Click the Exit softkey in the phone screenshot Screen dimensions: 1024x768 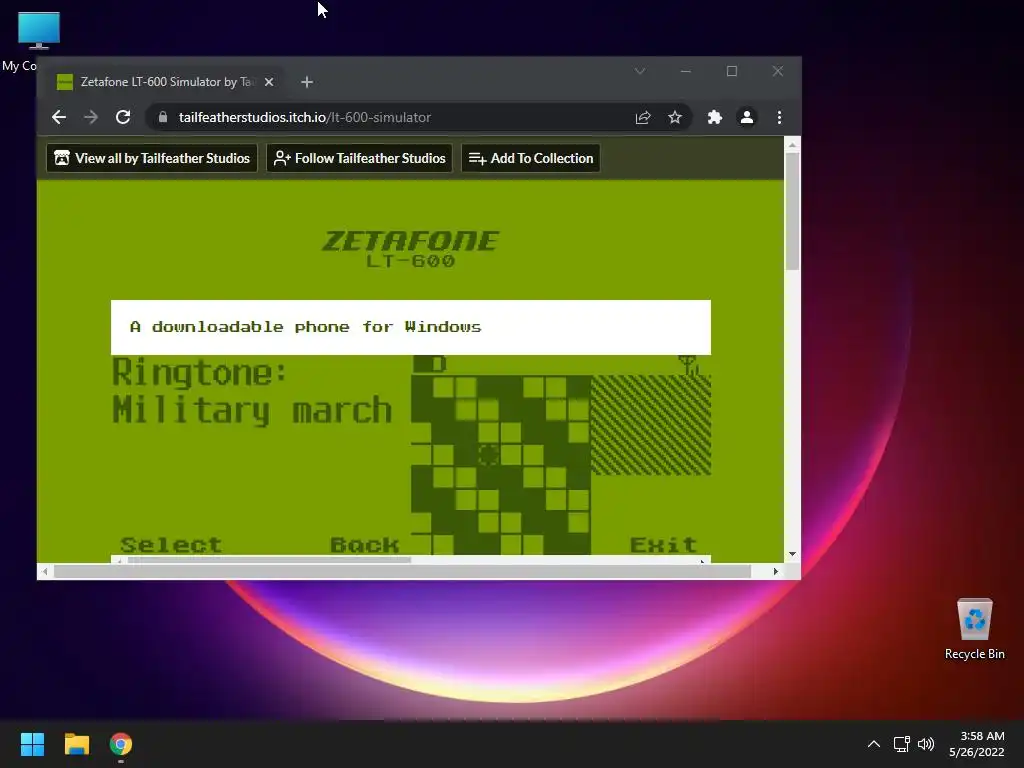[663, 545]
